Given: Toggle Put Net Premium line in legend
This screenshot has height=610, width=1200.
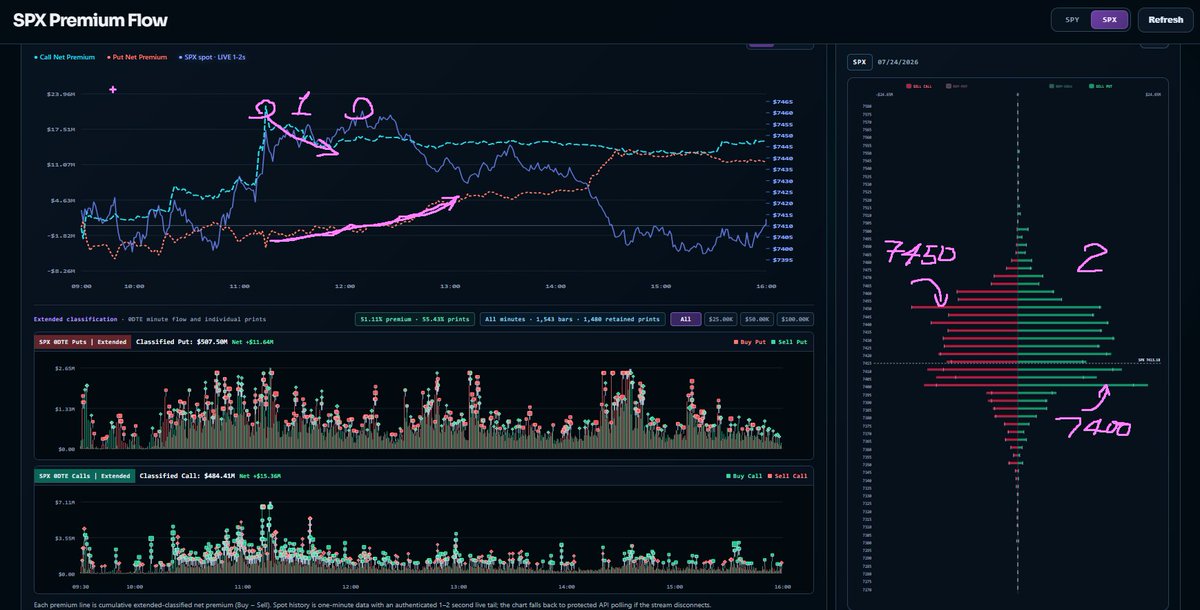Looking at the screenshot, I should tap(135, 57).
